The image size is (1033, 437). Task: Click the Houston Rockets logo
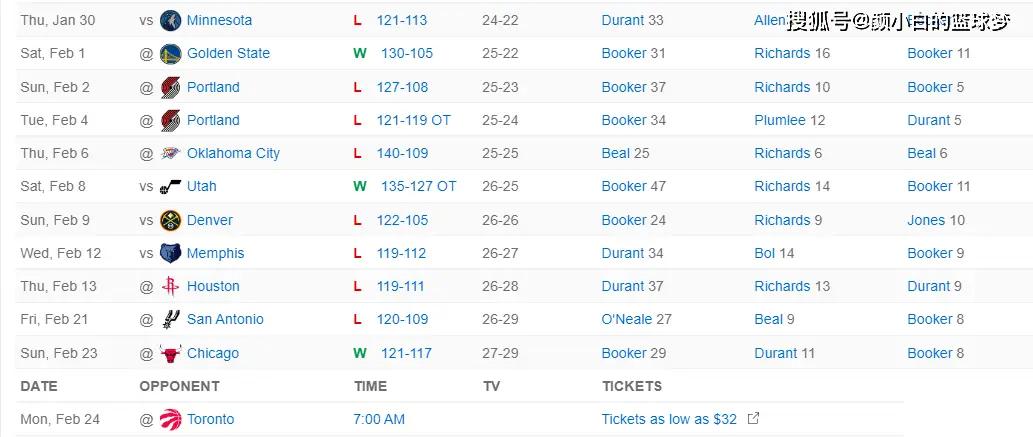[x=171, y=286]
